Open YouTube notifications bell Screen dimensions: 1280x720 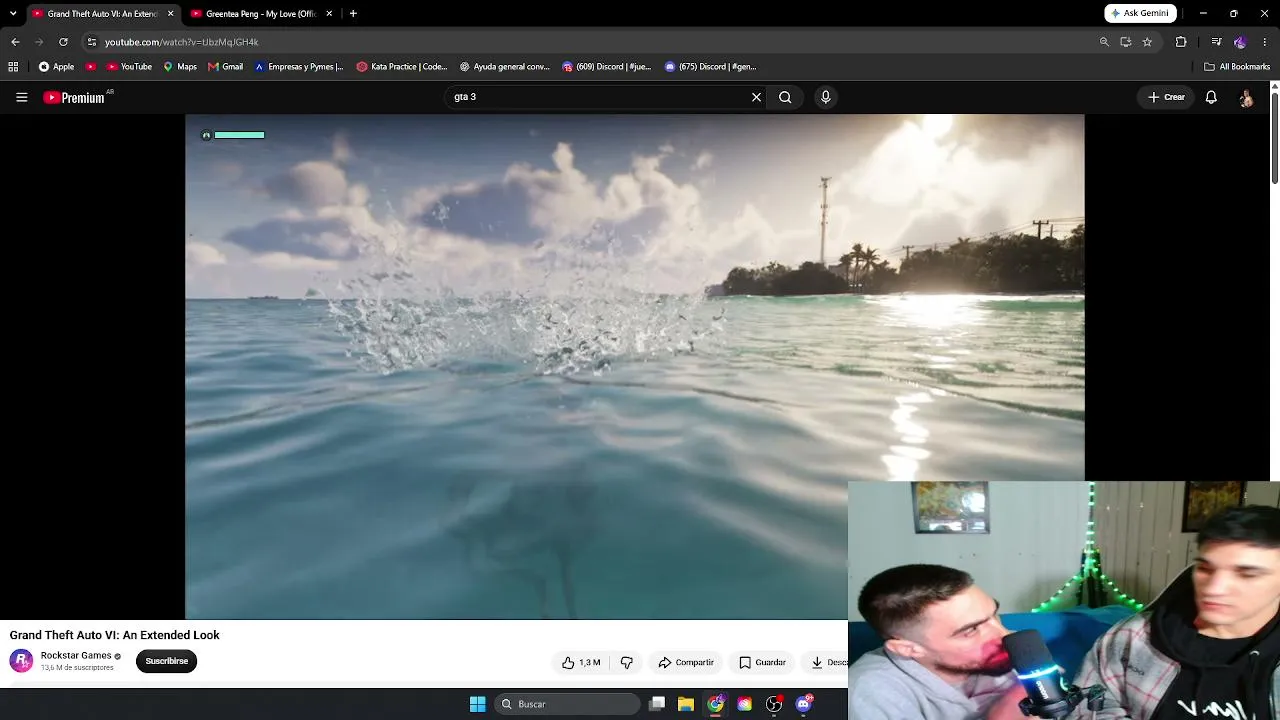1211,97
